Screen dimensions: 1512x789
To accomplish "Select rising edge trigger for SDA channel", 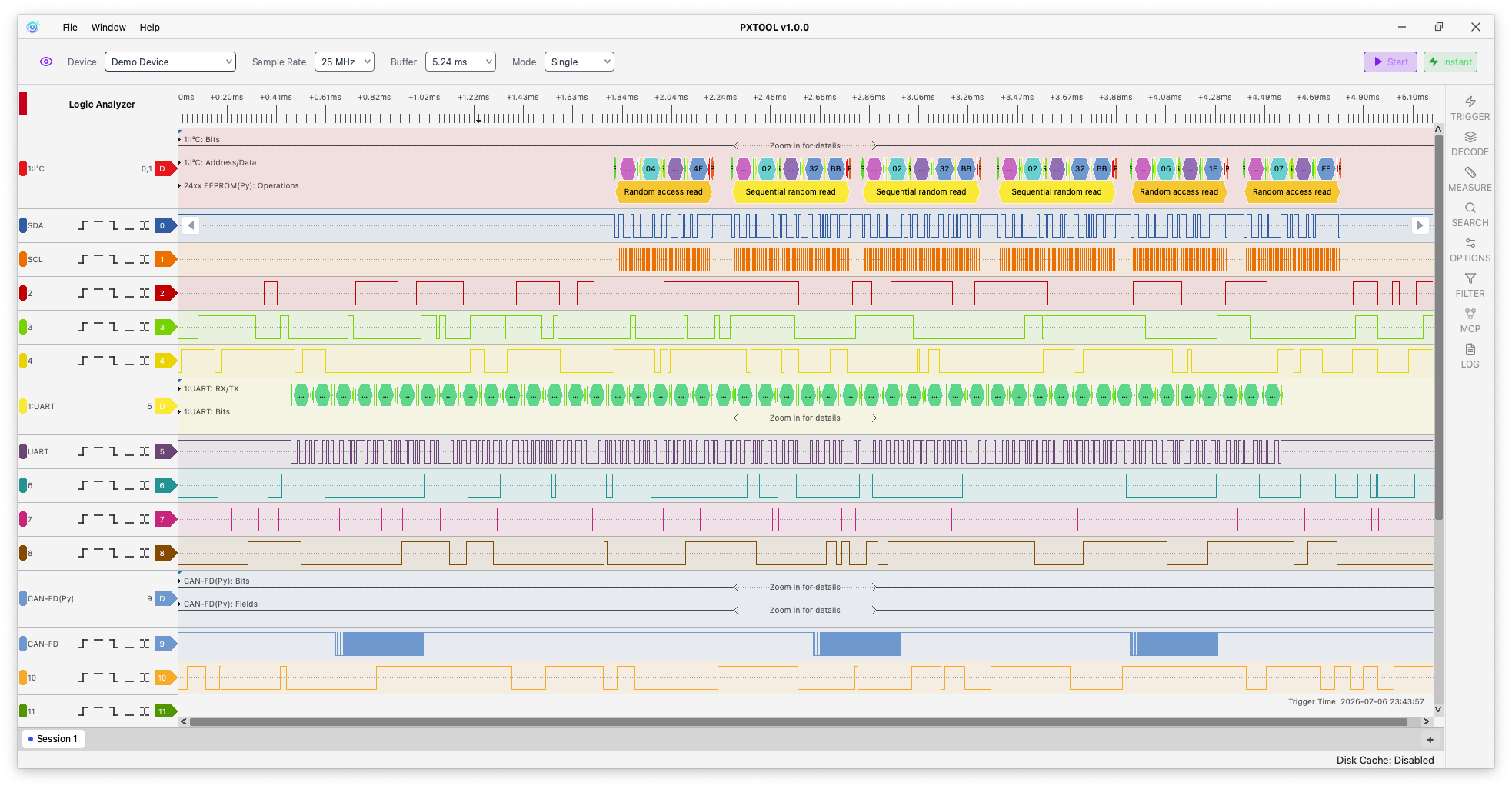I will click(83, 225).
